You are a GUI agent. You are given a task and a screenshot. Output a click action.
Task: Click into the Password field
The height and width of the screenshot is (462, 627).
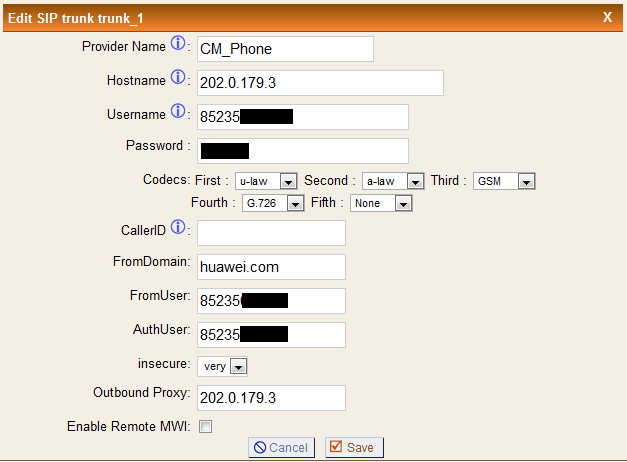pyautogui.click(x=303, y=151)
